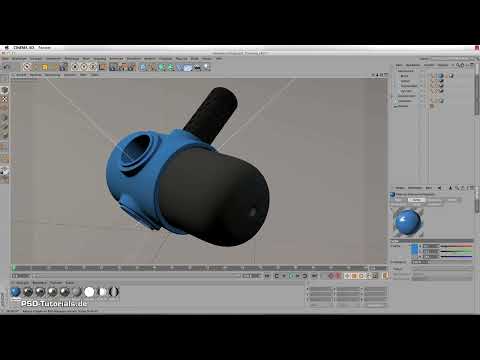Open the spline tools icon
The height and width of the screenshot is (360, 480).
152,67
